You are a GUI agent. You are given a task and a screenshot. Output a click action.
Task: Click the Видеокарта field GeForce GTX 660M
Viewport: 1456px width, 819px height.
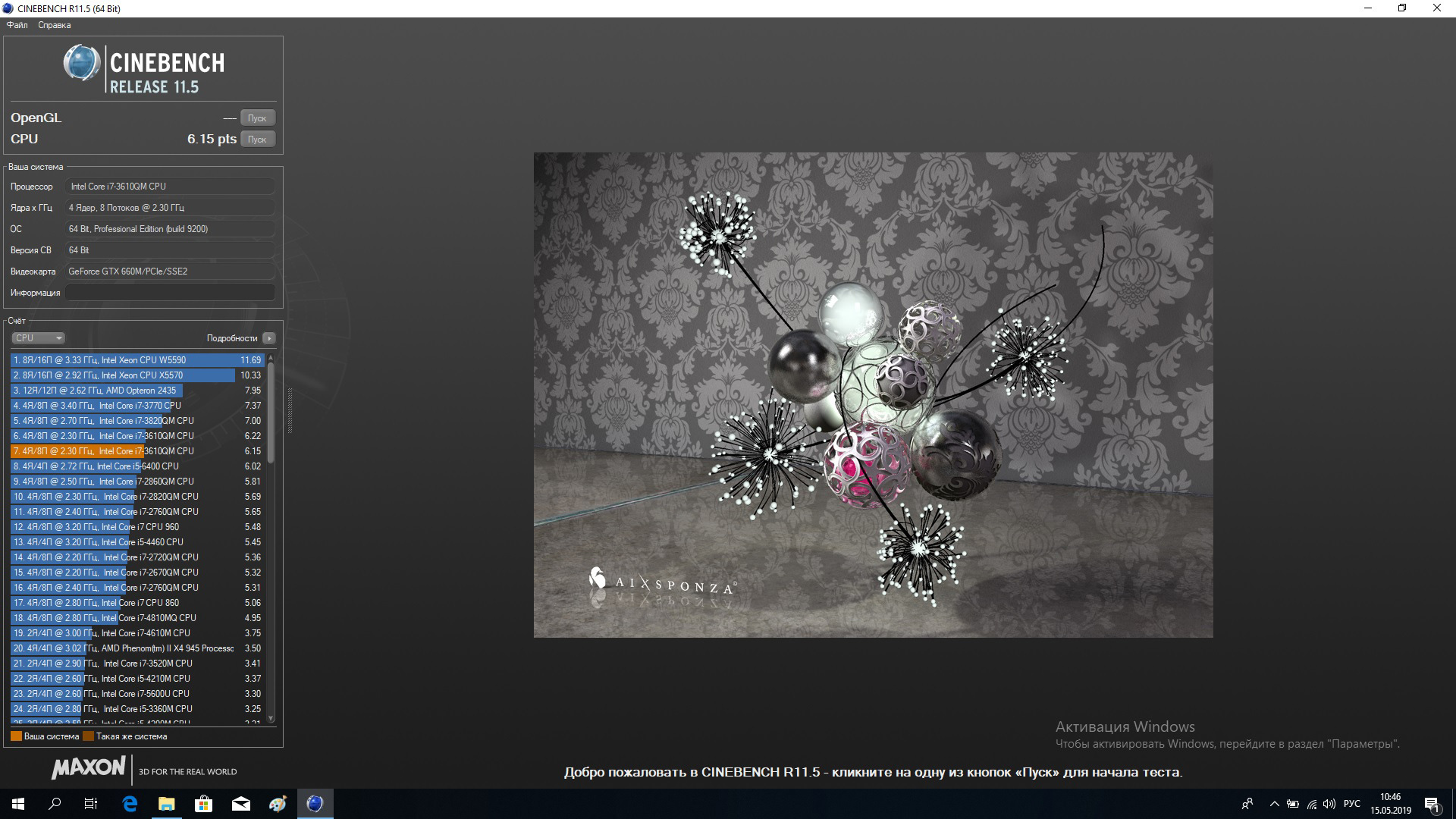click(170, 271)
